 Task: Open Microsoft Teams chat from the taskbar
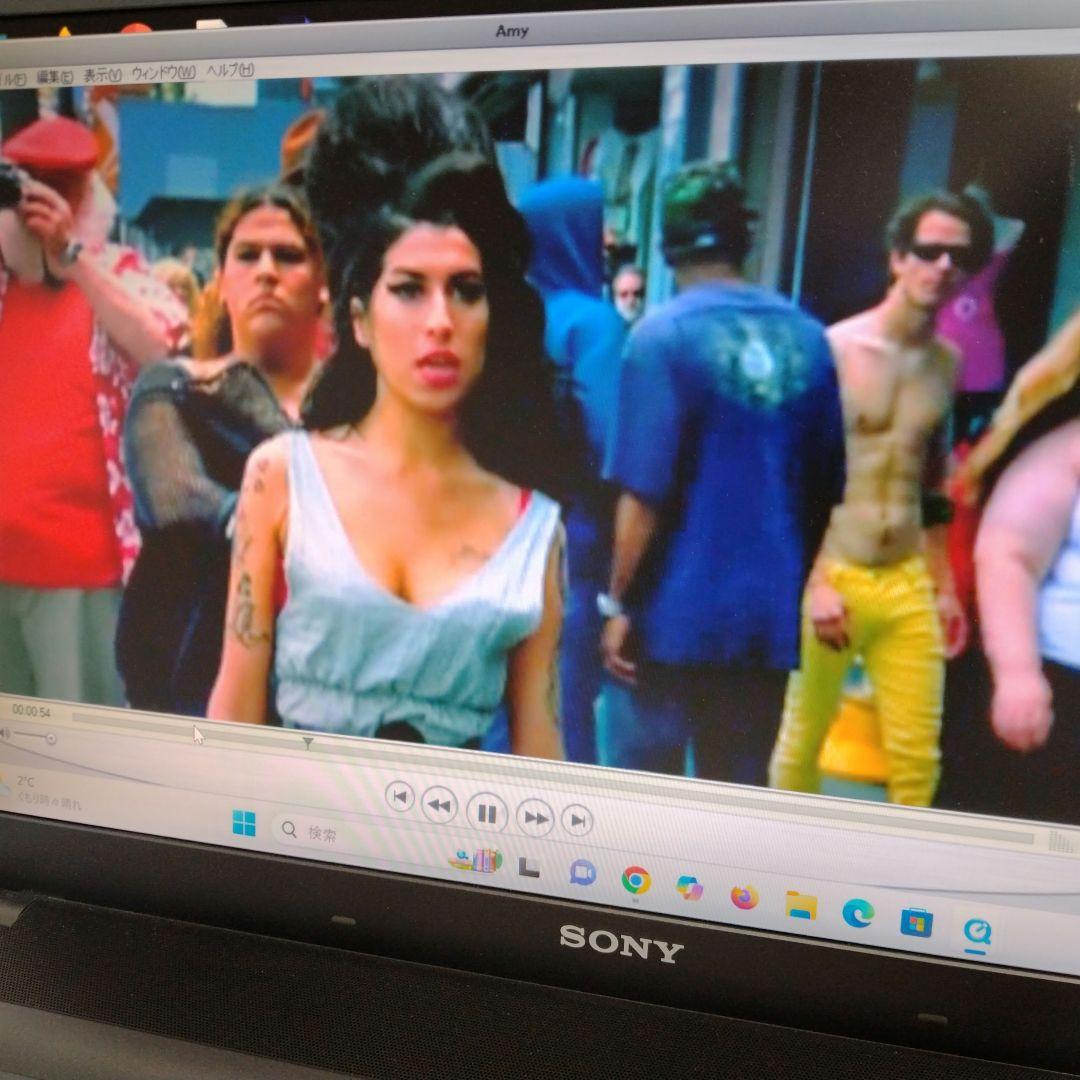[x=580, y=873]
